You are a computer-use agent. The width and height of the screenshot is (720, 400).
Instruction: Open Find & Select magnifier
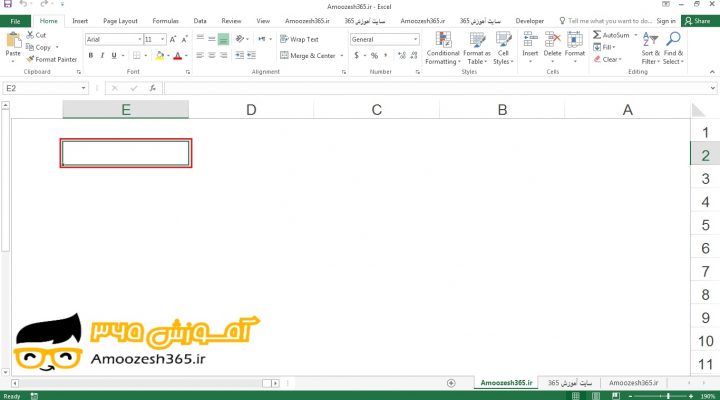pos(673,48)
